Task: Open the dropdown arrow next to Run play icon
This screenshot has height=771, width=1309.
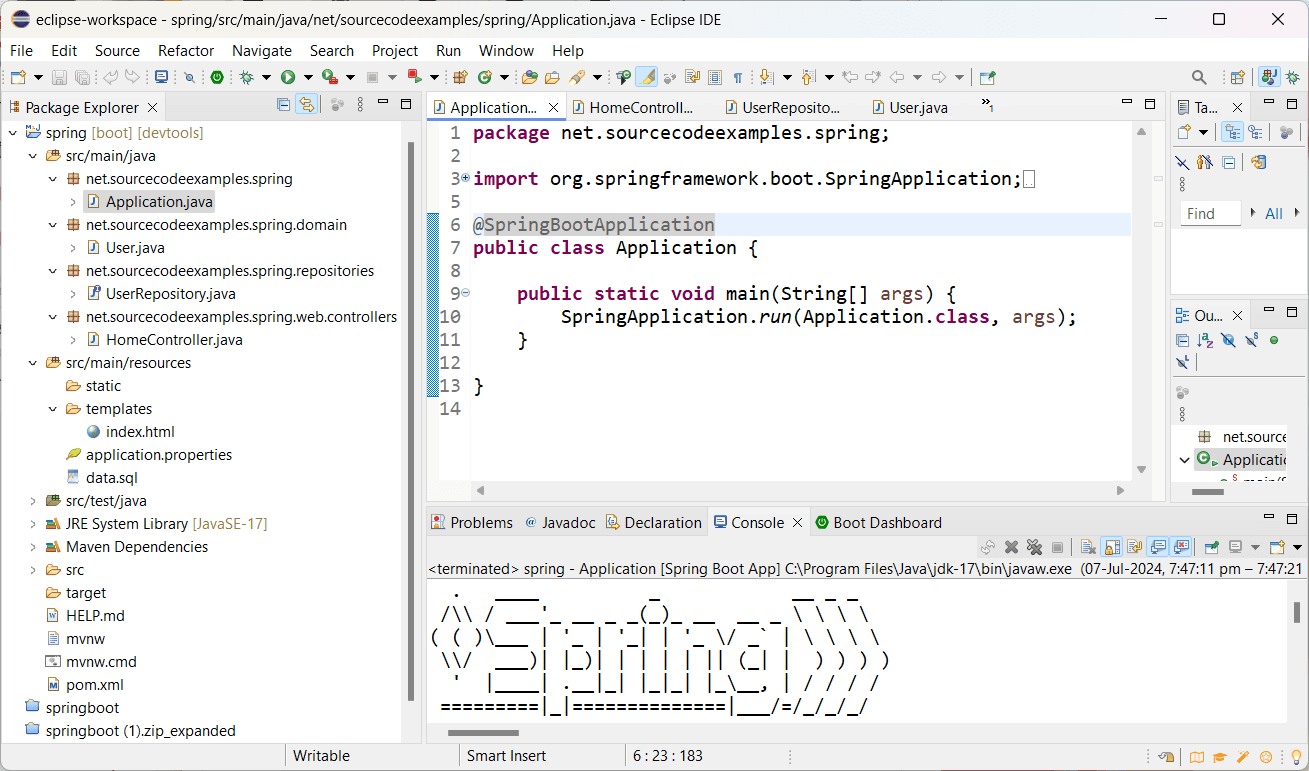Action: click(x=308, y=77)
